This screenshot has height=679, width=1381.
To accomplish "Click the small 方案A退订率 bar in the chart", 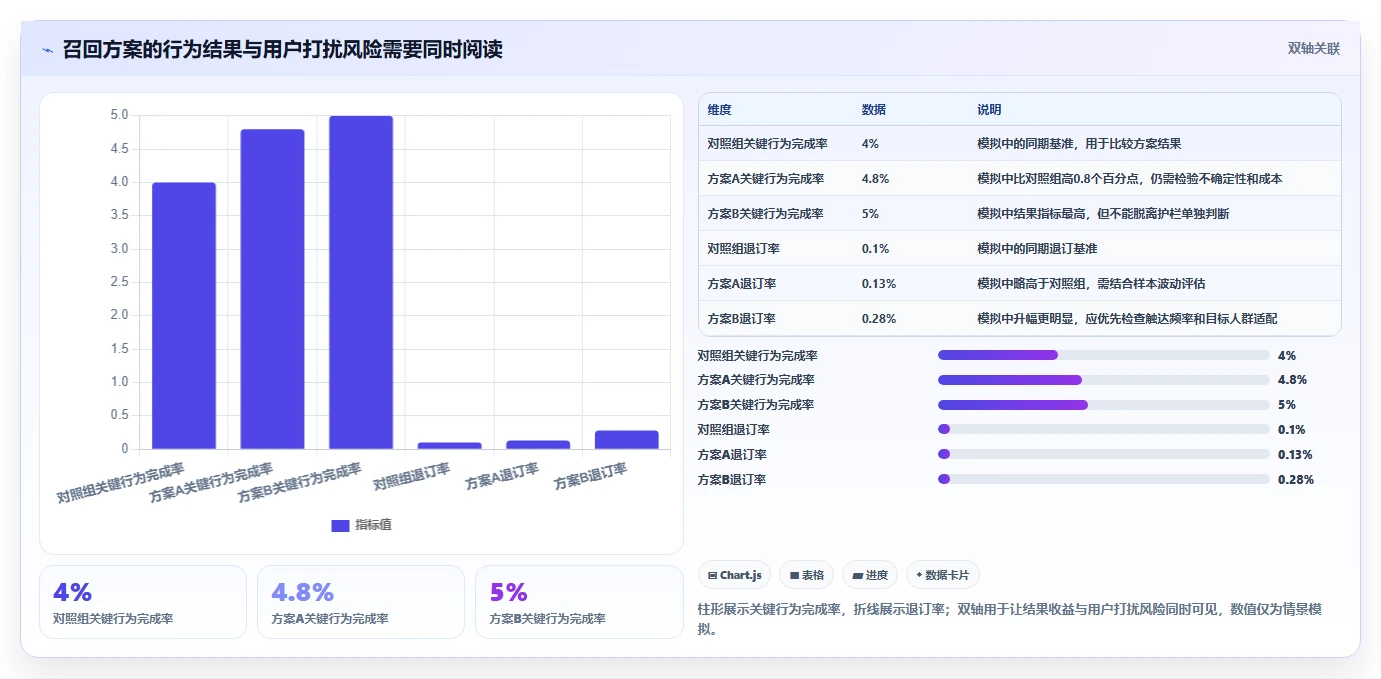I will 538,445.
